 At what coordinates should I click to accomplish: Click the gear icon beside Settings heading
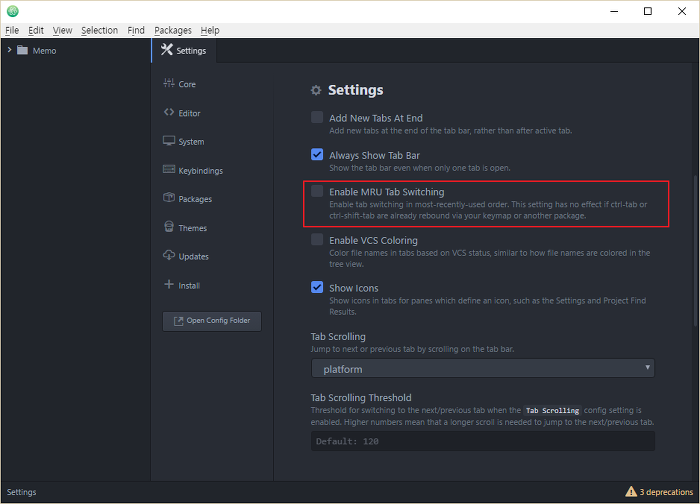pyautogui.click(x=316, y=91)
